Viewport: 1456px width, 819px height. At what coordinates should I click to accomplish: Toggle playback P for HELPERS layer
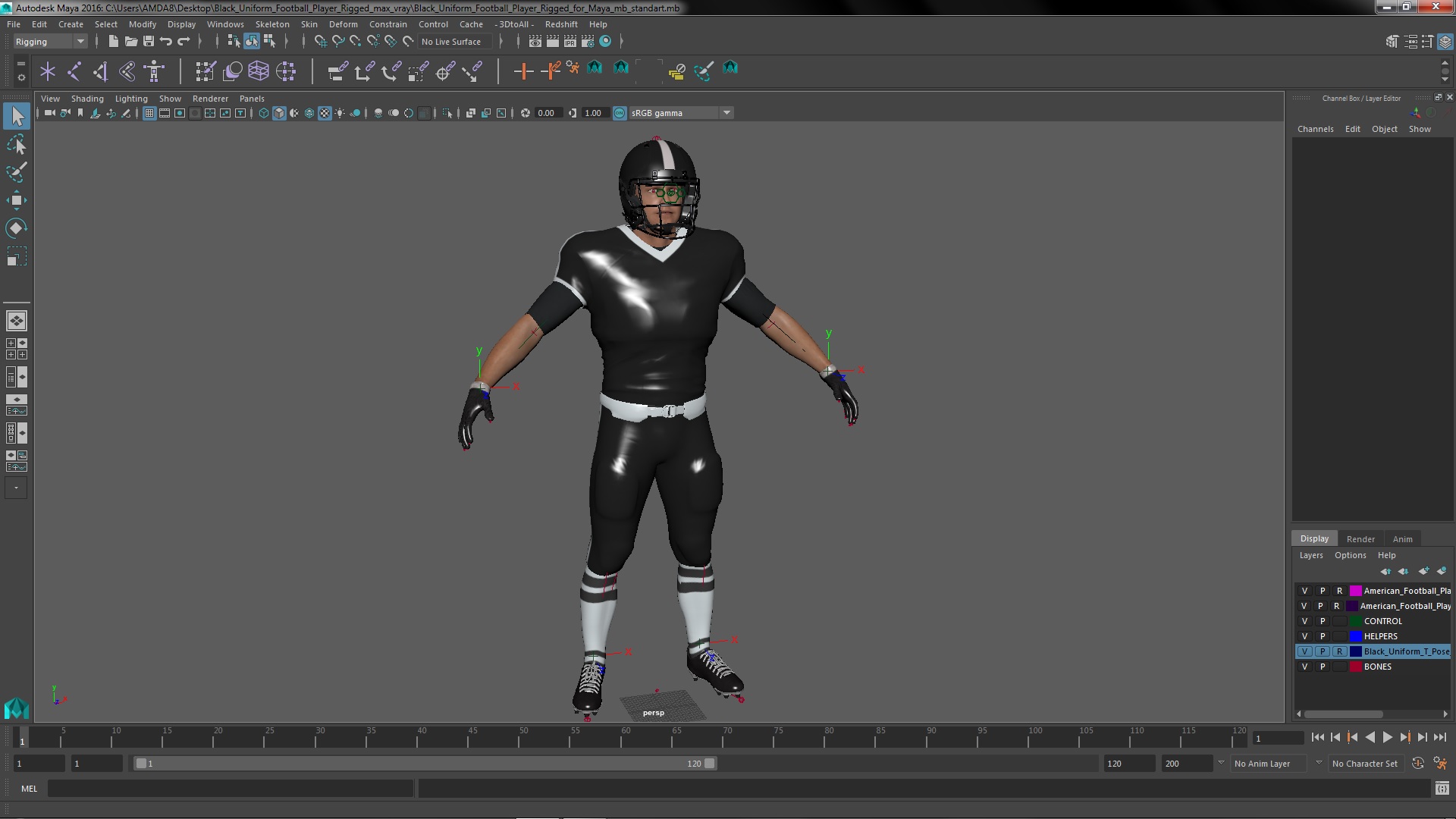pos(1323,636)
